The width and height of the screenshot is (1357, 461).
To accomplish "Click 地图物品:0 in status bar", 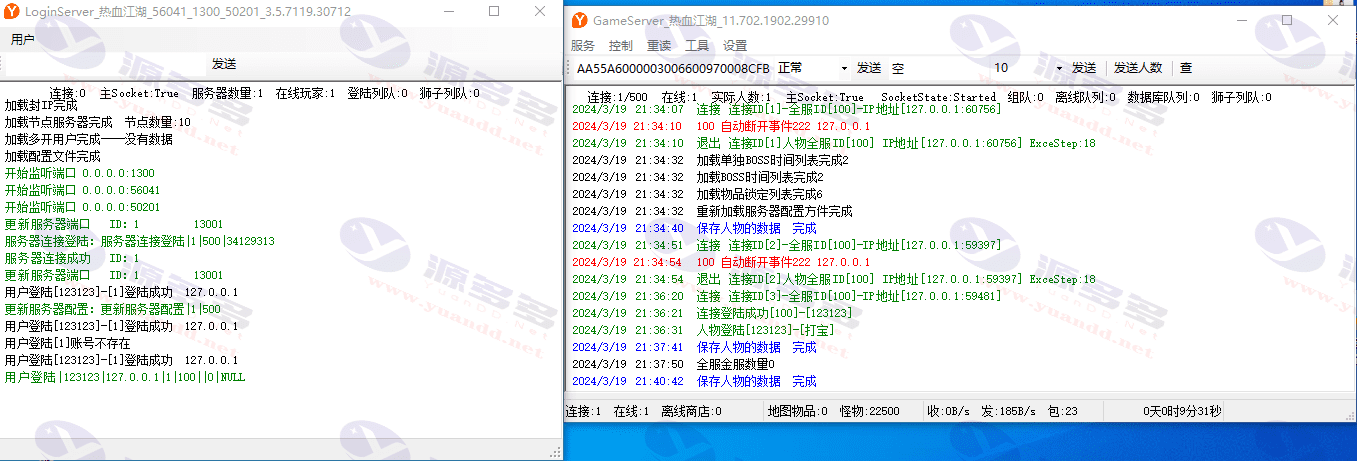I will coord(797,411).
